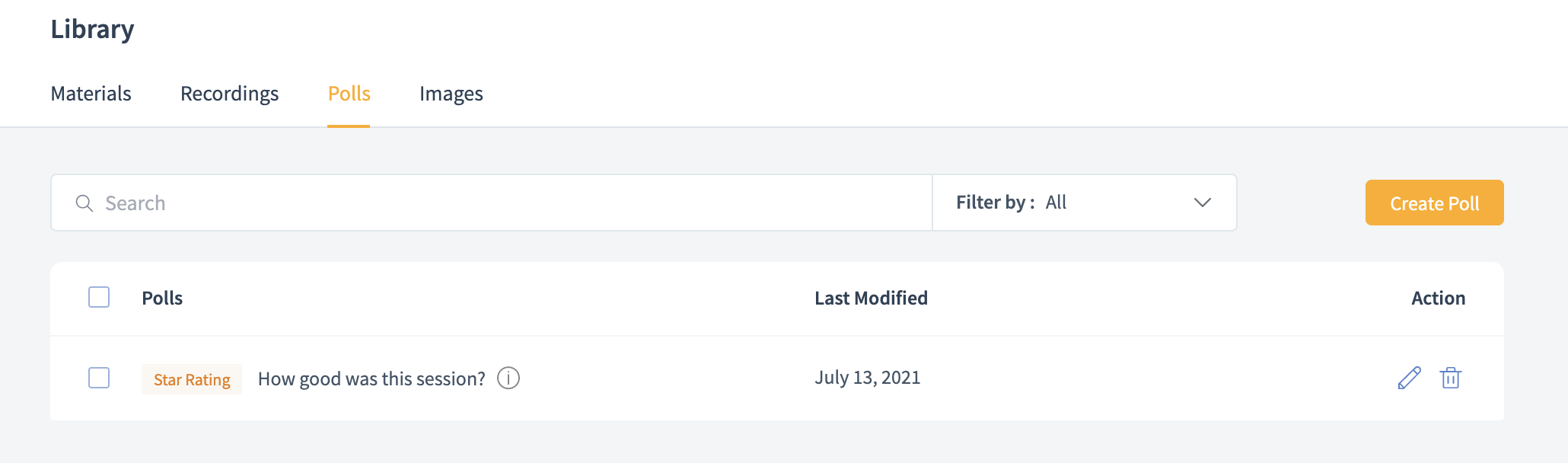
Task: Select the Polls tab
Action: pyautogui.click(x=349, y=94)
